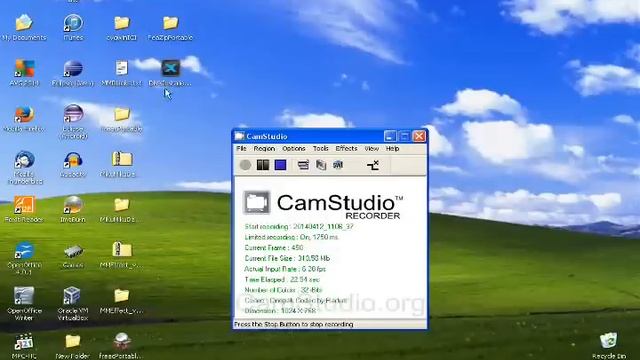This screenshot has width=640, height=360.
Task: Click the 'Dimension : 1024 X 768' line
Action: (x=280, y=311)
